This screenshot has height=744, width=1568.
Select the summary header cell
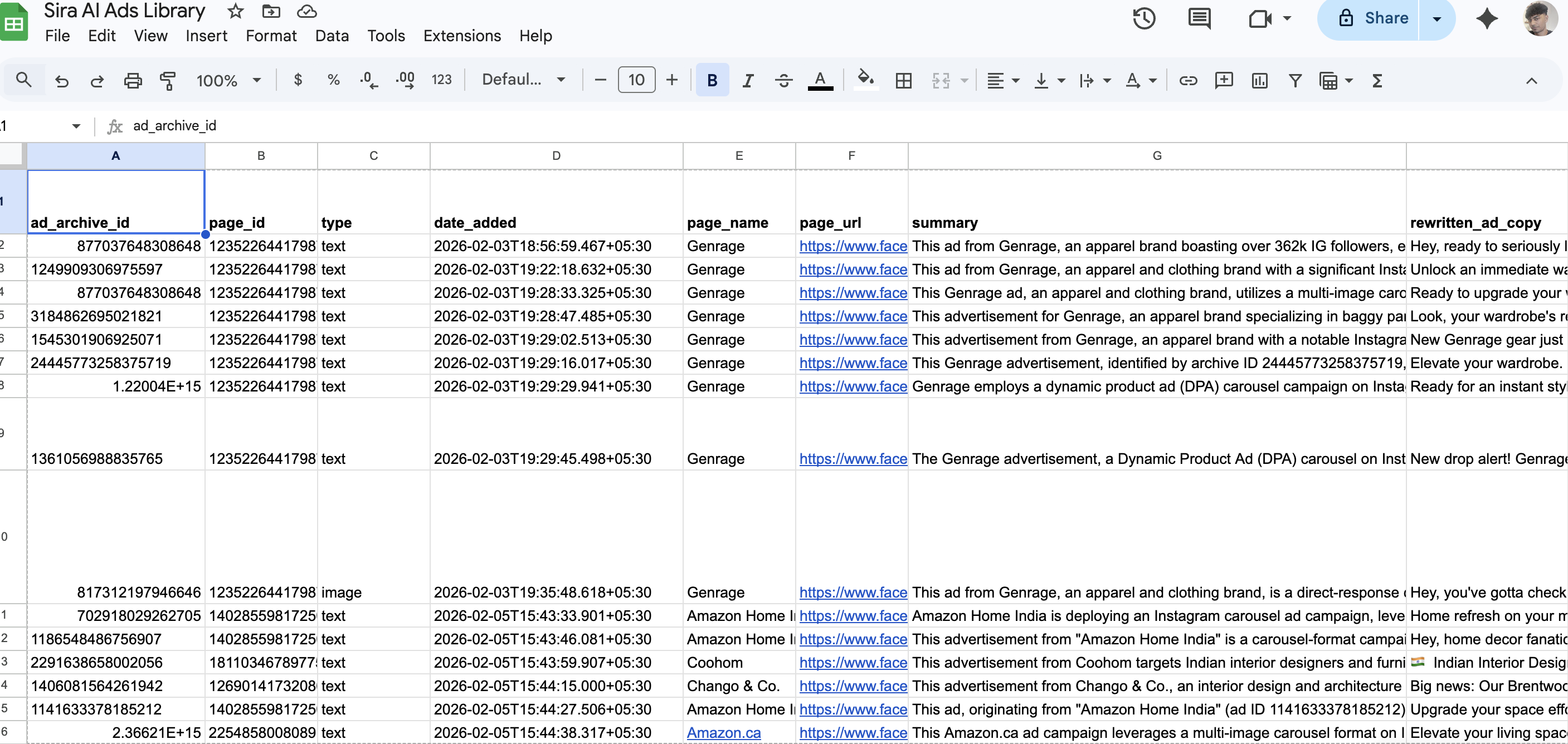click(x=1157, y=202)
